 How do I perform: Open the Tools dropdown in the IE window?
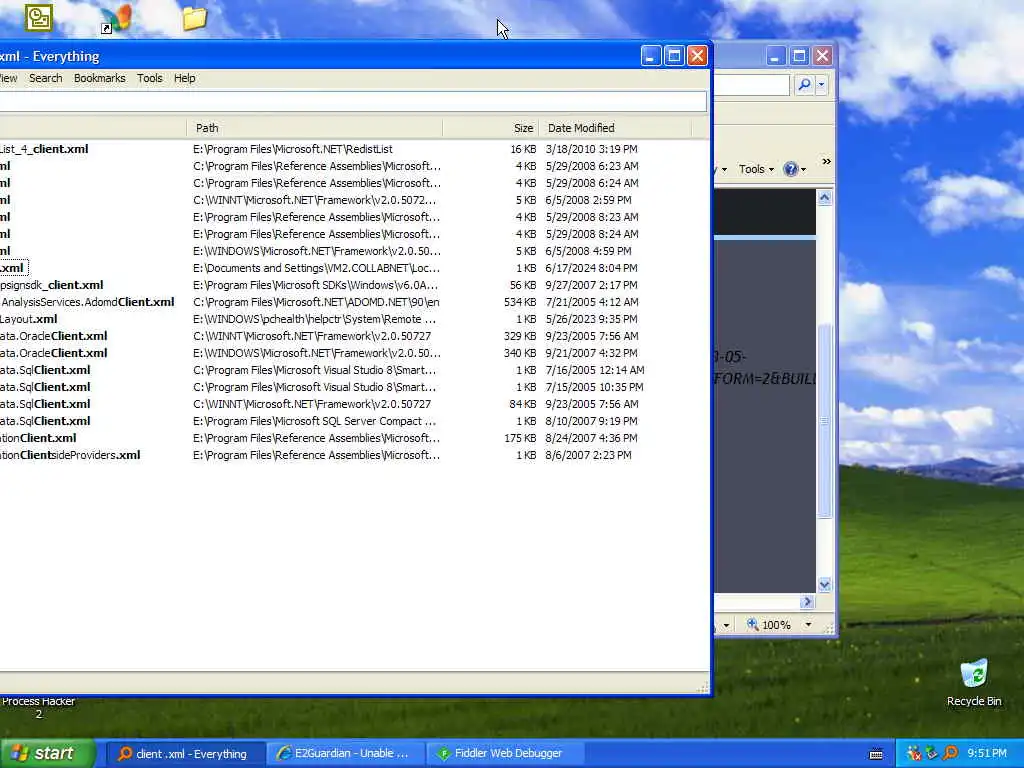point(756,169)
